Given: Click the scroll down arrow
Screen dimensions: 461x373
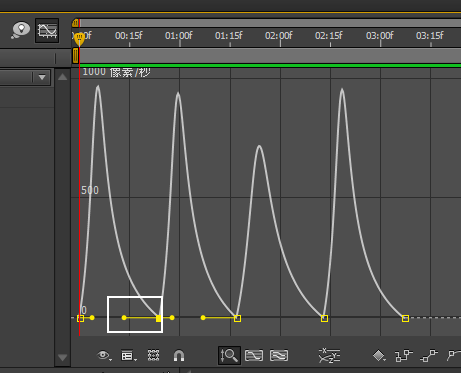Looking at the screenshot, I should pos(62,358).
